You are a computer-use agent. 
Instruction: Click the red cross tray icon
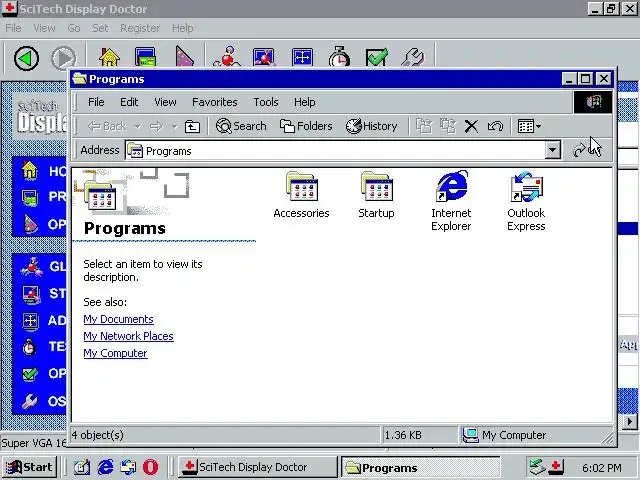(x=556, y=467)
